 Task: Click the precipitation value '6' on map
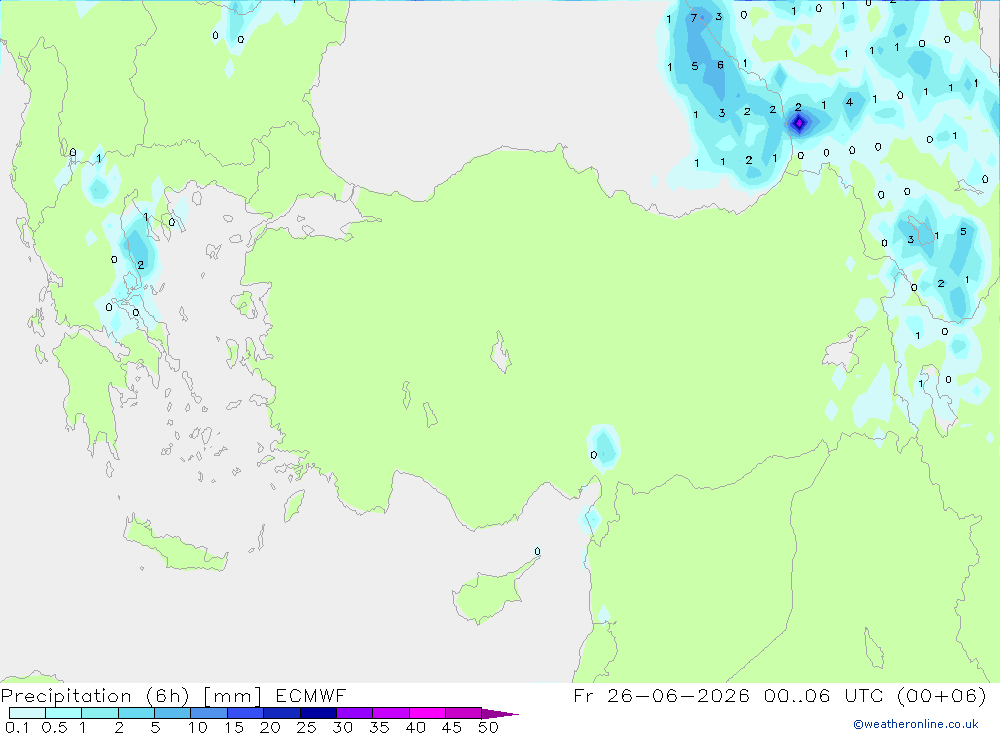coord(720,65)
